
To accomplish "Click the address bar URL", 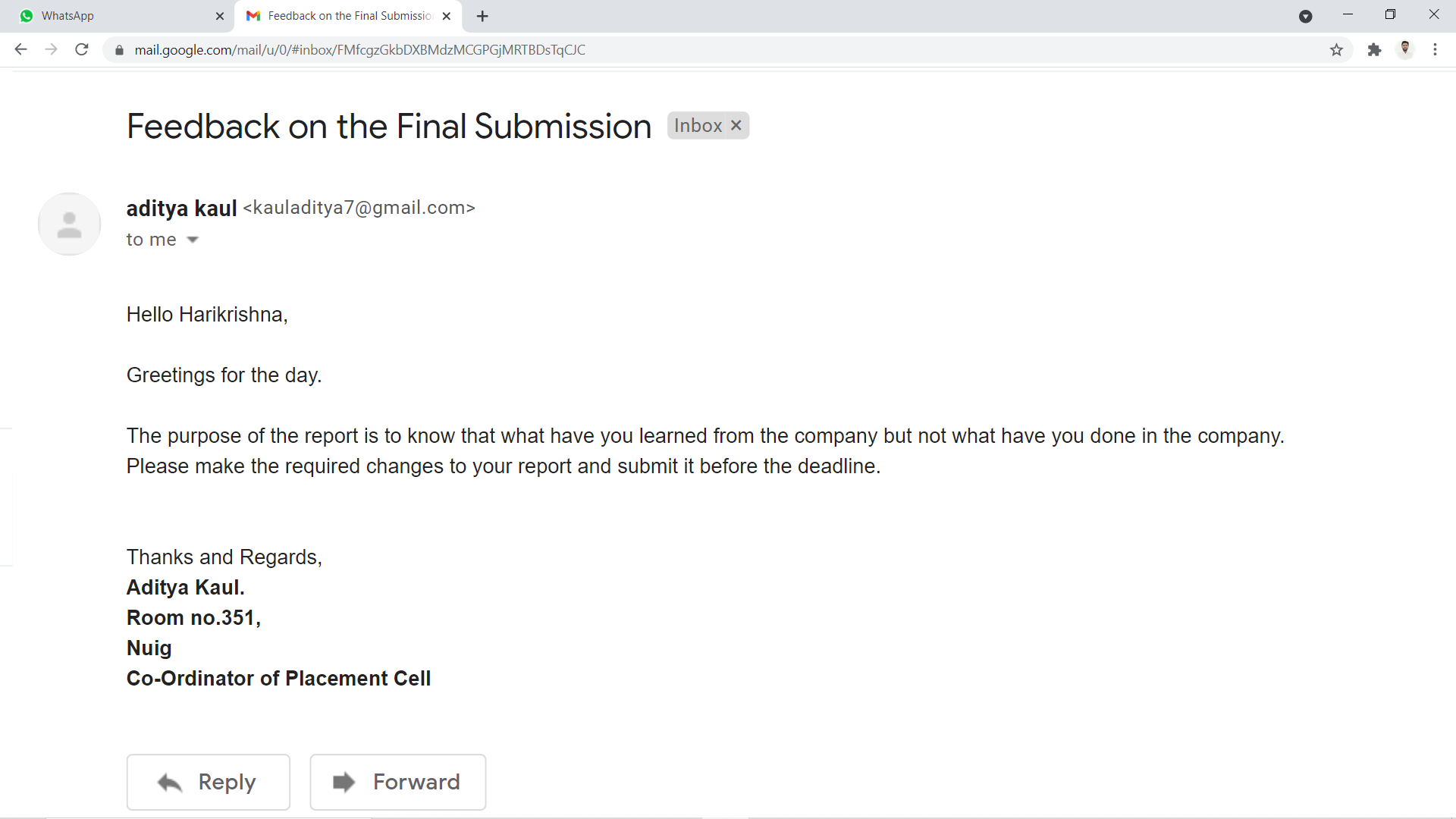I will tap(359, 50).
